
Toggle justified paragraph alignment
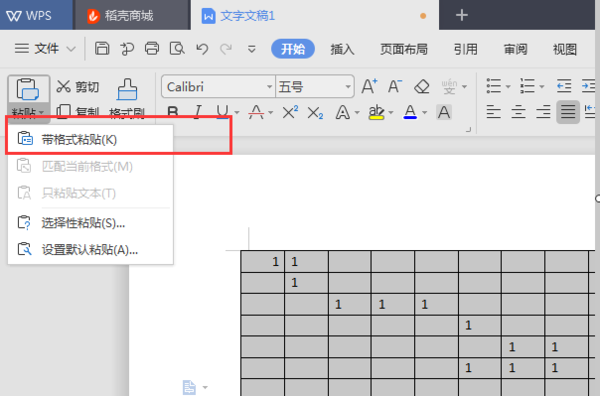click(x=568, y=112)
